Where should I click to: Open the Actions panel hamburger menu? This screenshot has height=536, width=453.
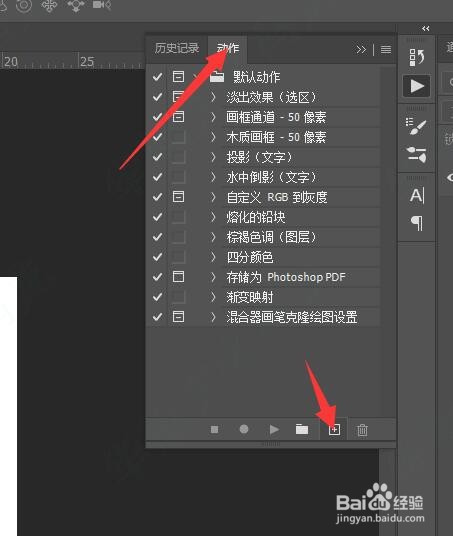386,50
